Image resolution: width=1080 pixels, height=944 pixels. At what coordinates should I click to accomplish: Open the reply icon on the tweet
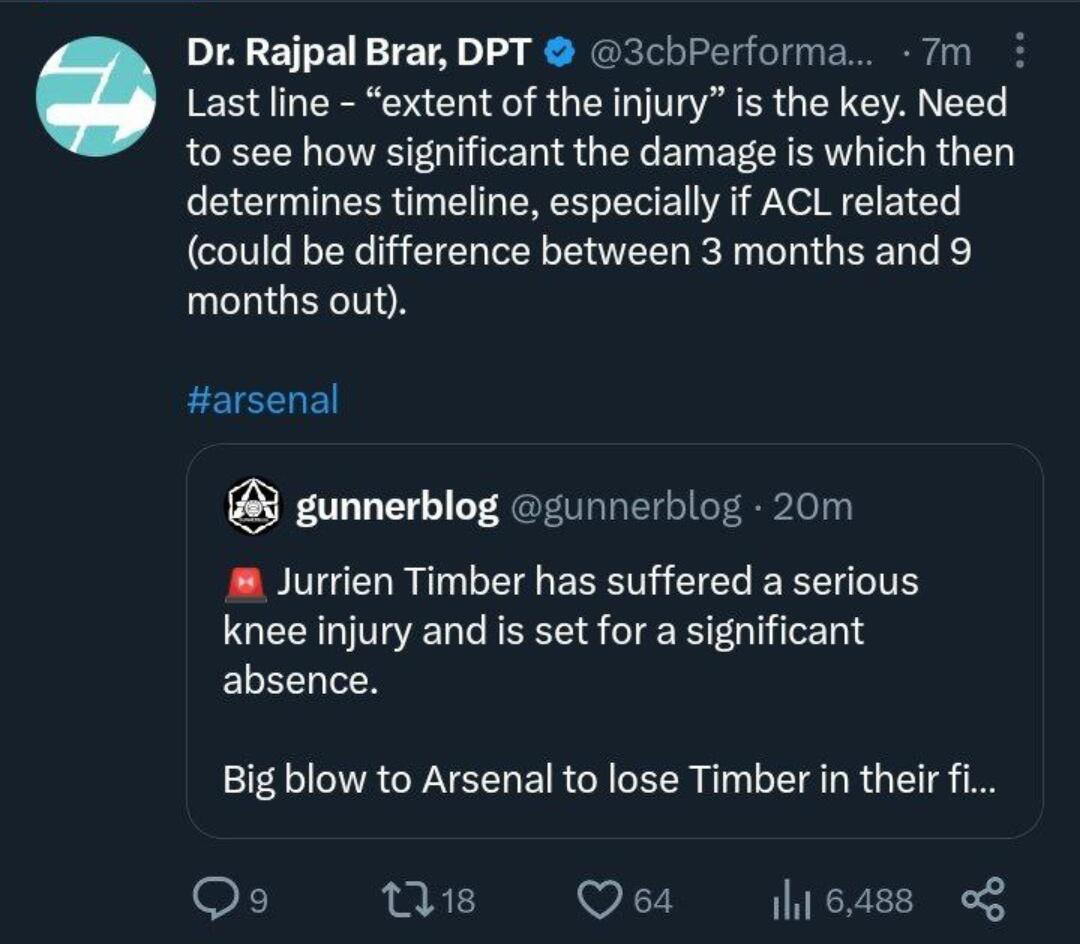coord(211,900)
